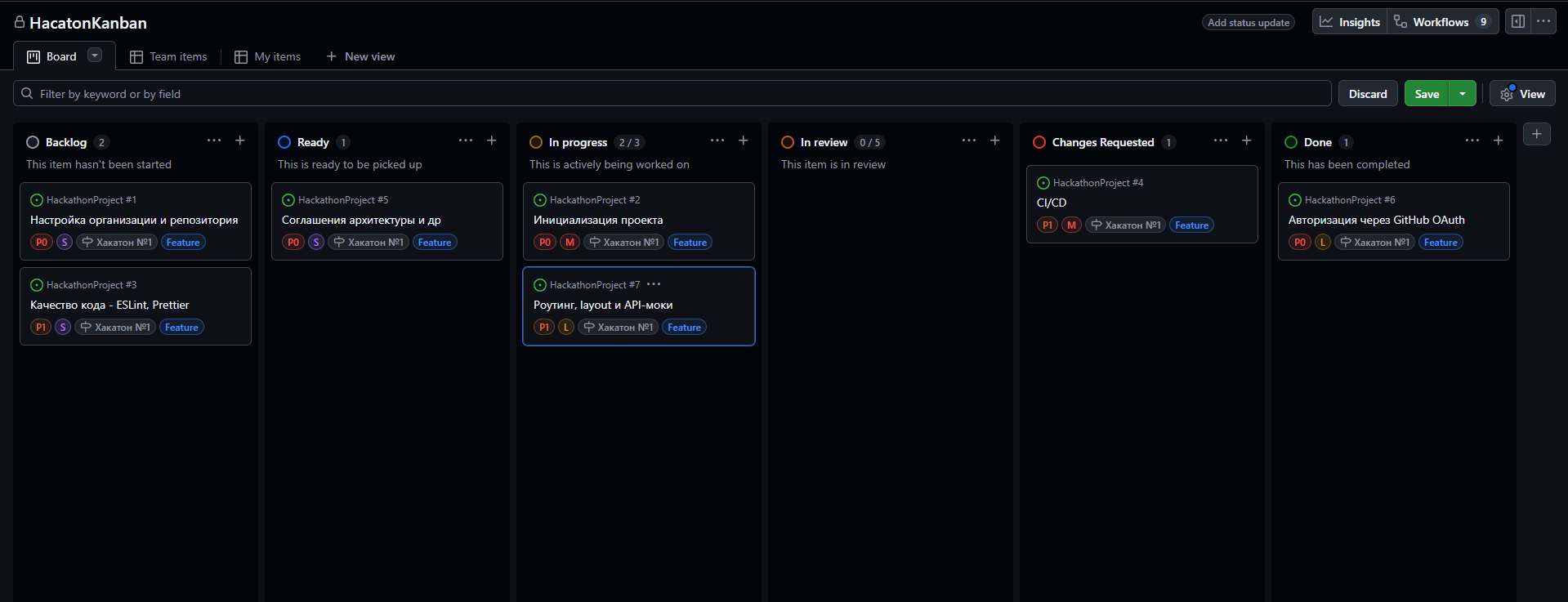
Task: Expand the Save button dropdown arrow
Action: tap(1463, 94)
